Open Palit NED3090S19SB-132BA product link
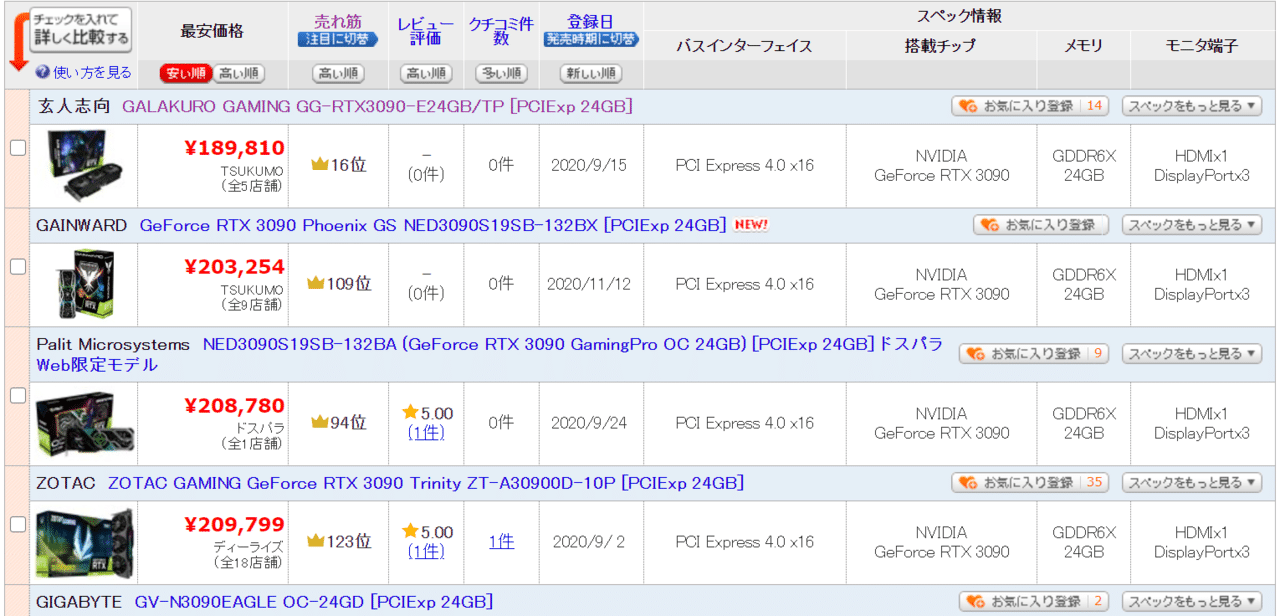 [490, 354]
